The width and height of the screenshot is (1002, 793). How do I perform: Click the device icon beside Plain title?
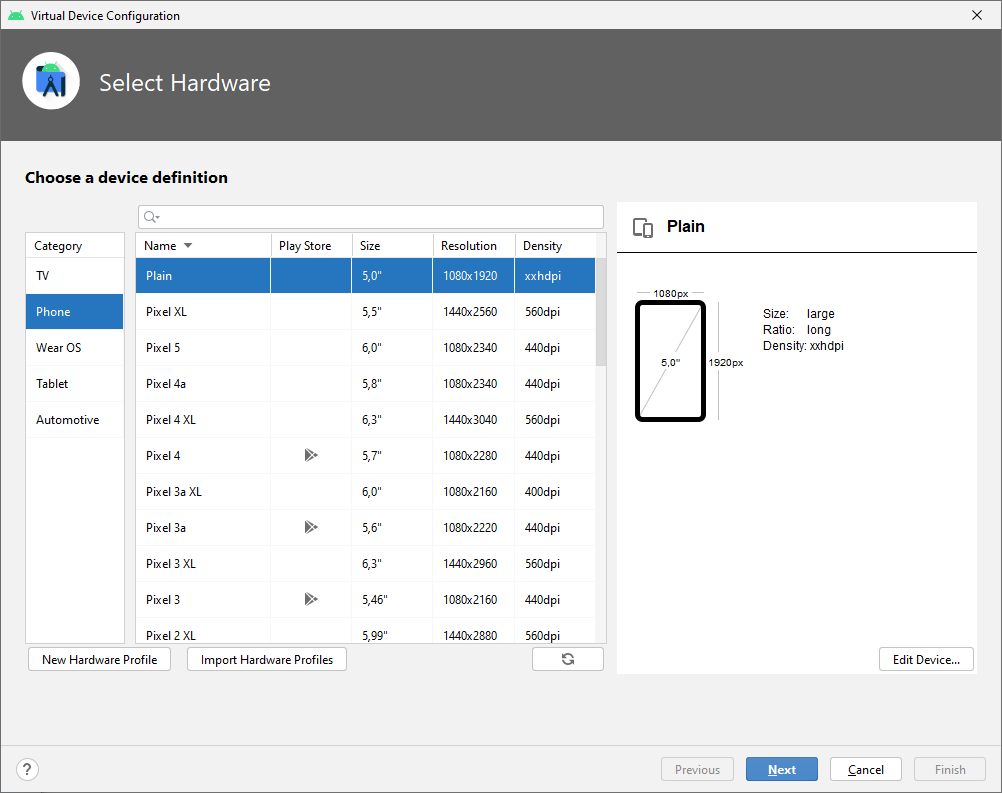point(644,228)
